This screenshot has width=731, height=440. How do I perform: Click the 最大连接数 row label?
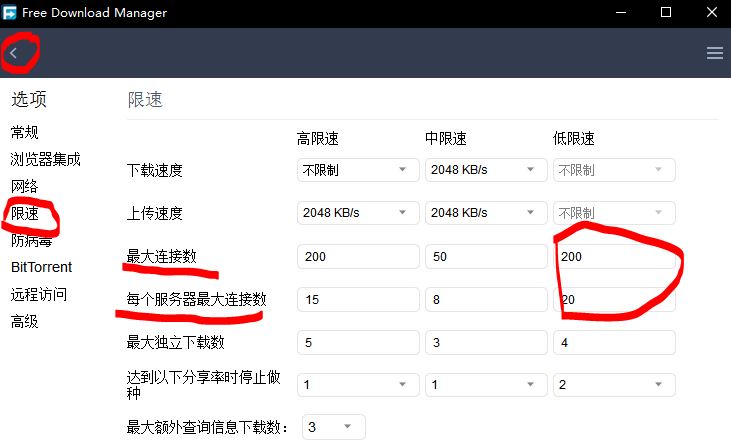click(161, 256)
